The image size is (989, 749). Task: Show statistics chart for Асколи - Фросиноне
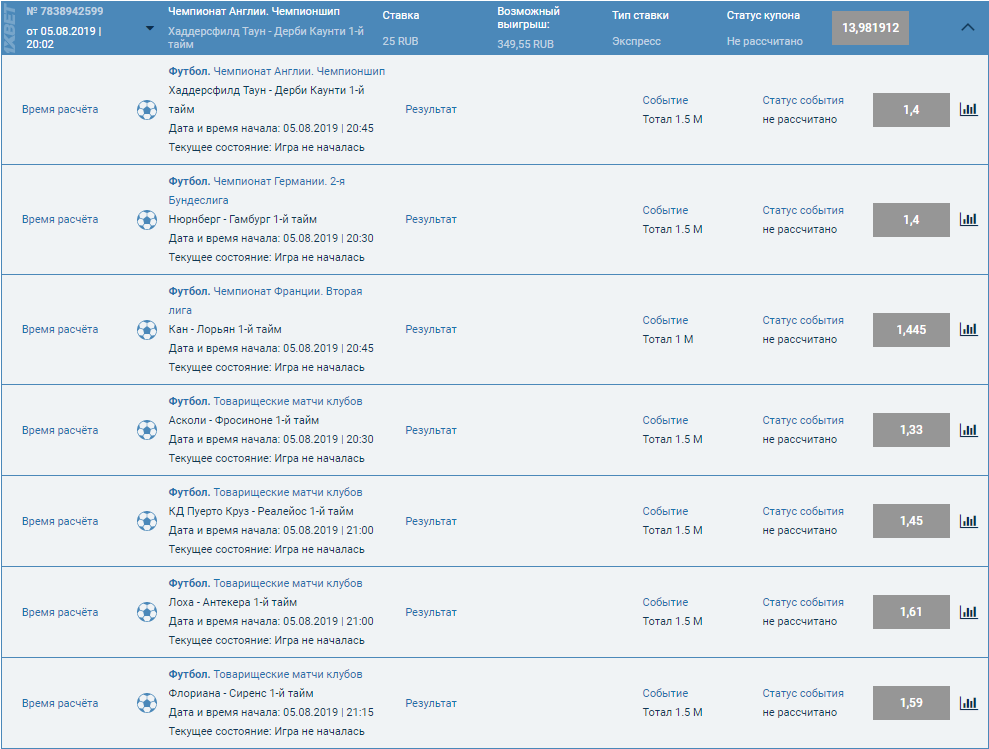click(968, 430)
